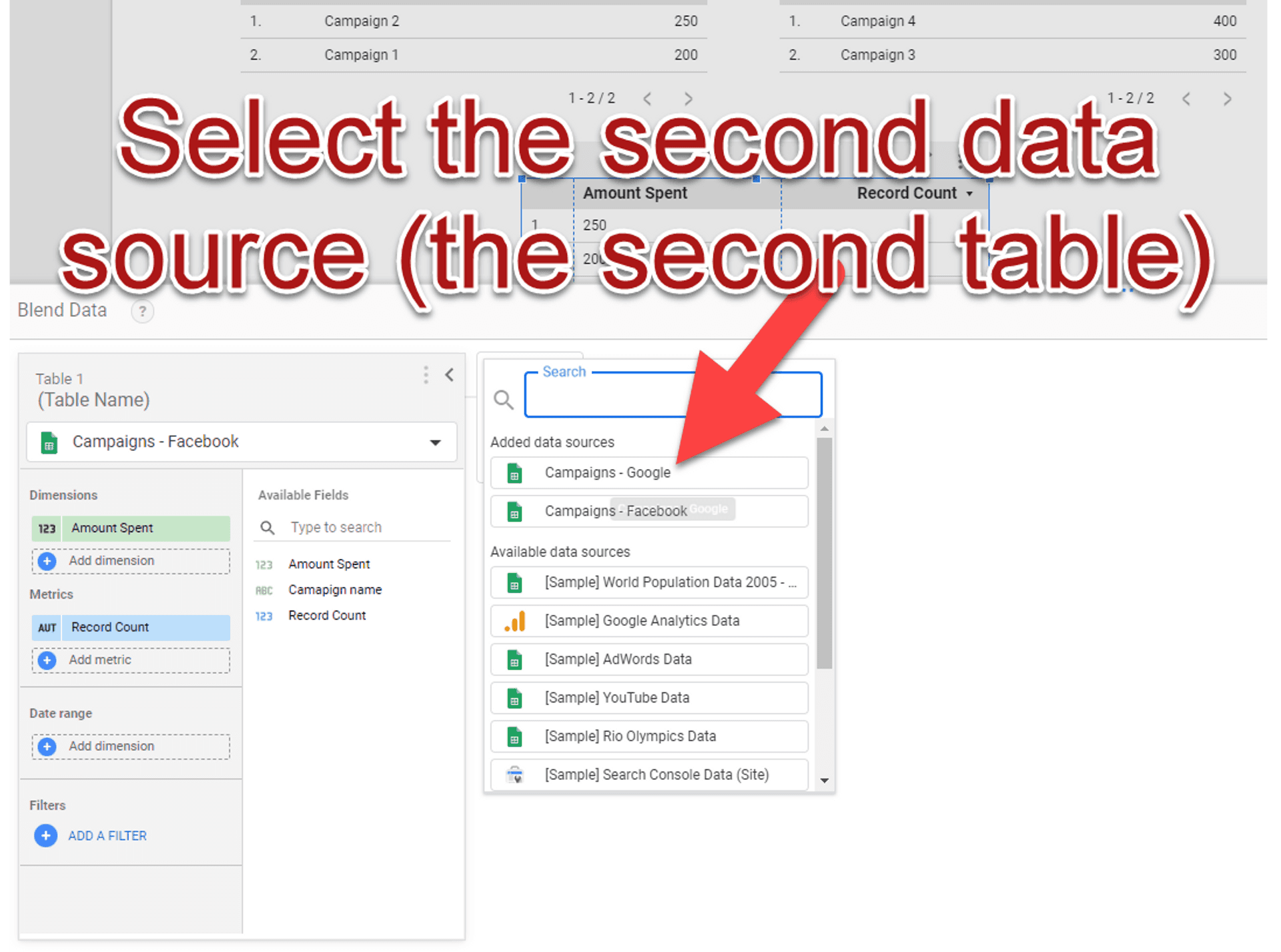Click the data source list scroll-down arrow
The image size is (1281, 952).
(825, 781)
